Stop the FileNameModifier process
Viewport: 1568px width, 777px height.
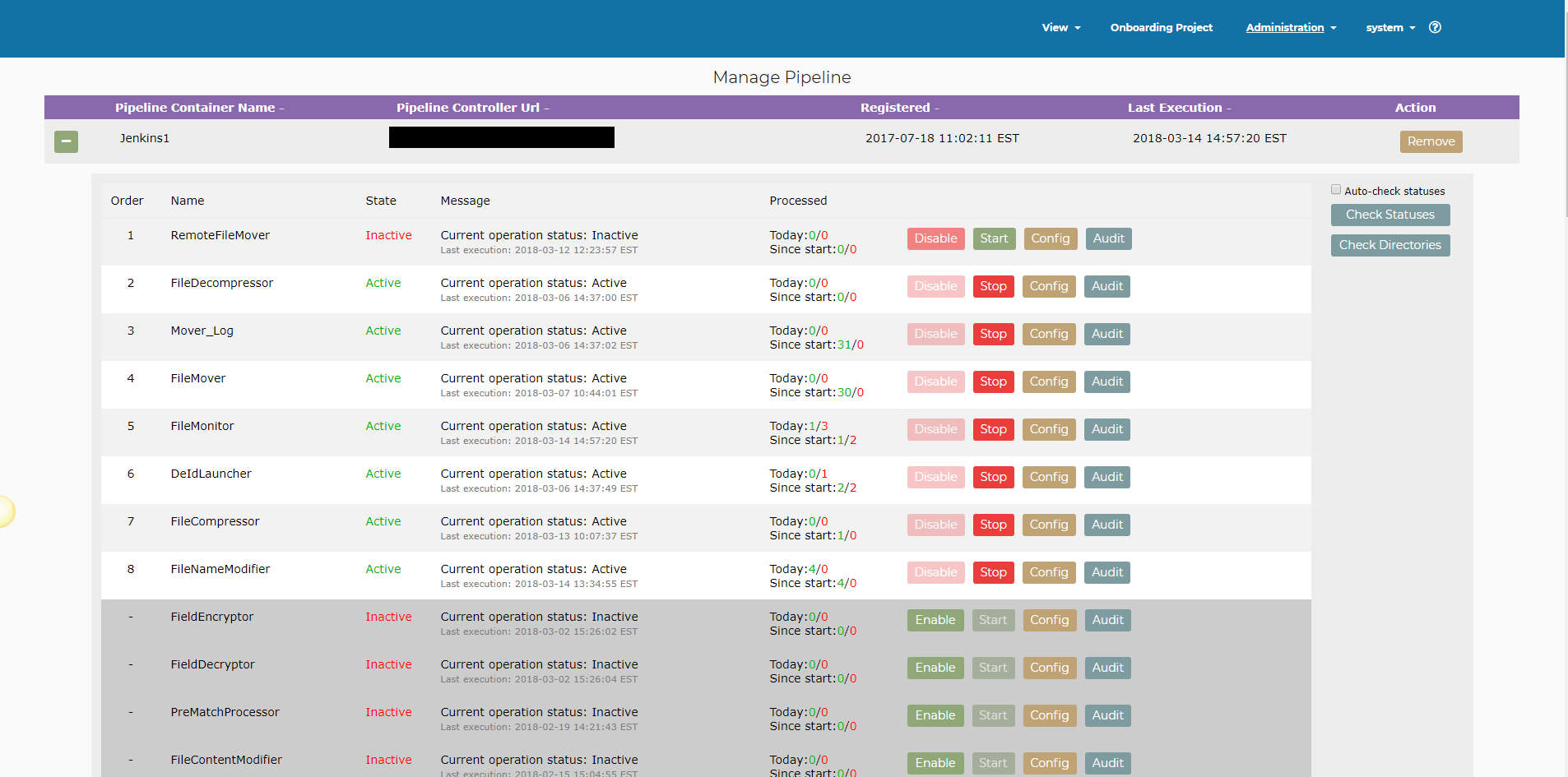(x=993, y=572)
